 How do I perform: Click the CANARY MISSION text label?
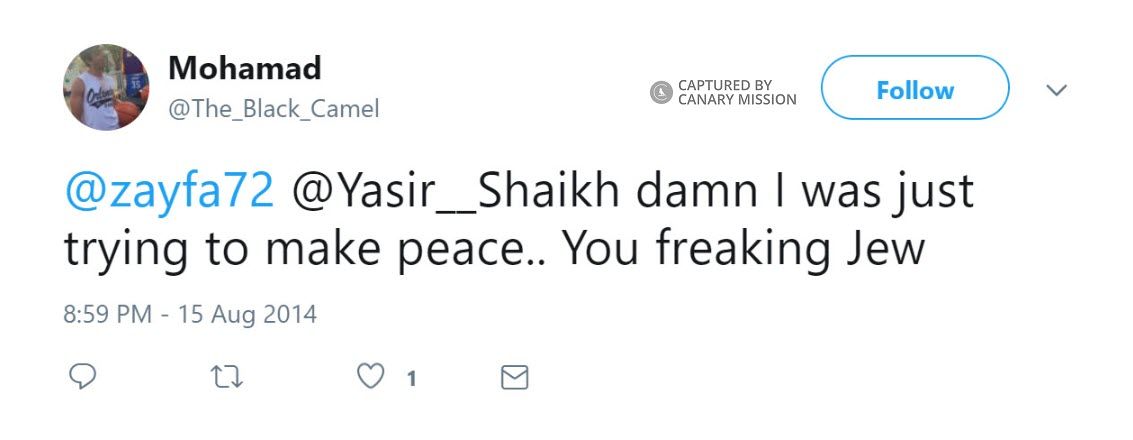pos(737,99)
